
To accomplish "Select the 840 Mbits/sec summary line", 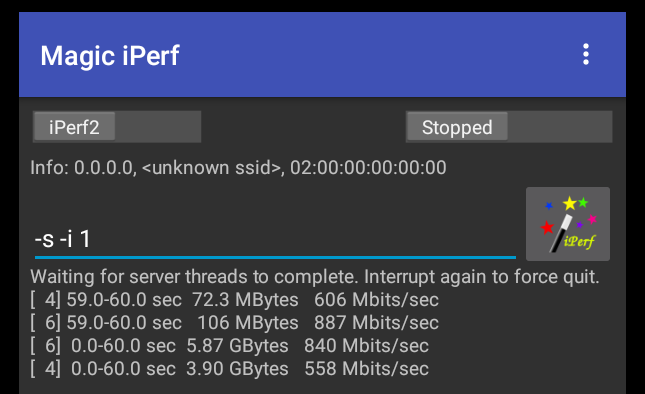I will click(230, 346).
